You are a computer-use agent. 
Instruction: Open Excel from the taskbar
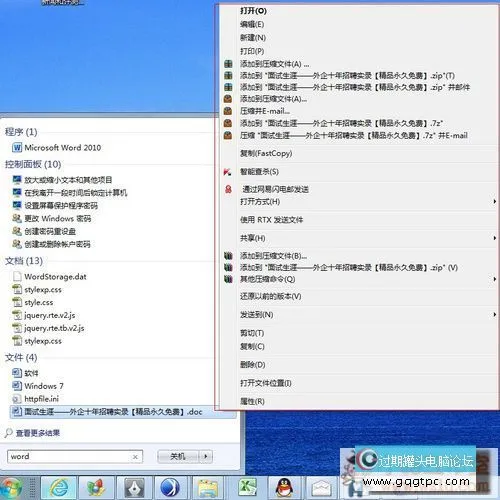(247, 488)
